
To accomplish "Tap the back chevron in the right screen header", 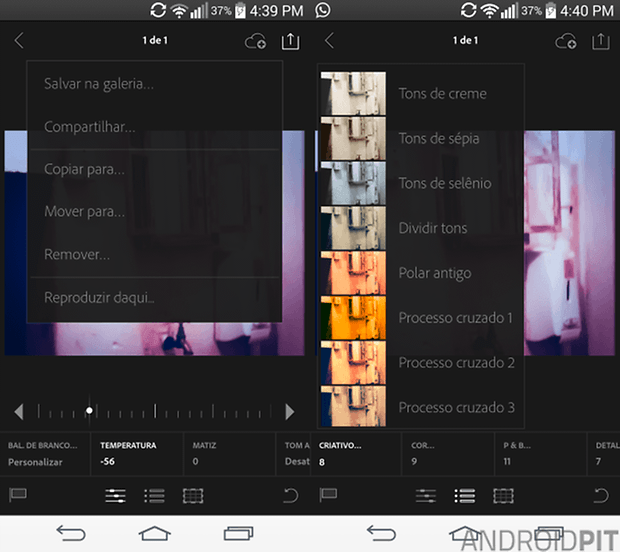I will (329, 40).
